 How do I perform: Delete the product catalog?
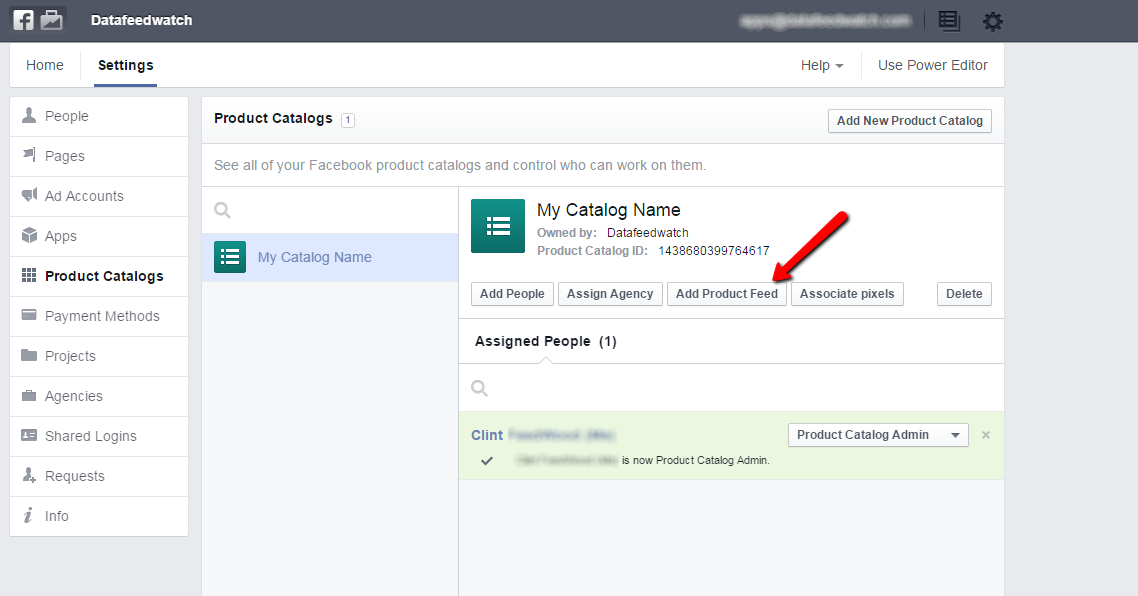coord(964,294)
